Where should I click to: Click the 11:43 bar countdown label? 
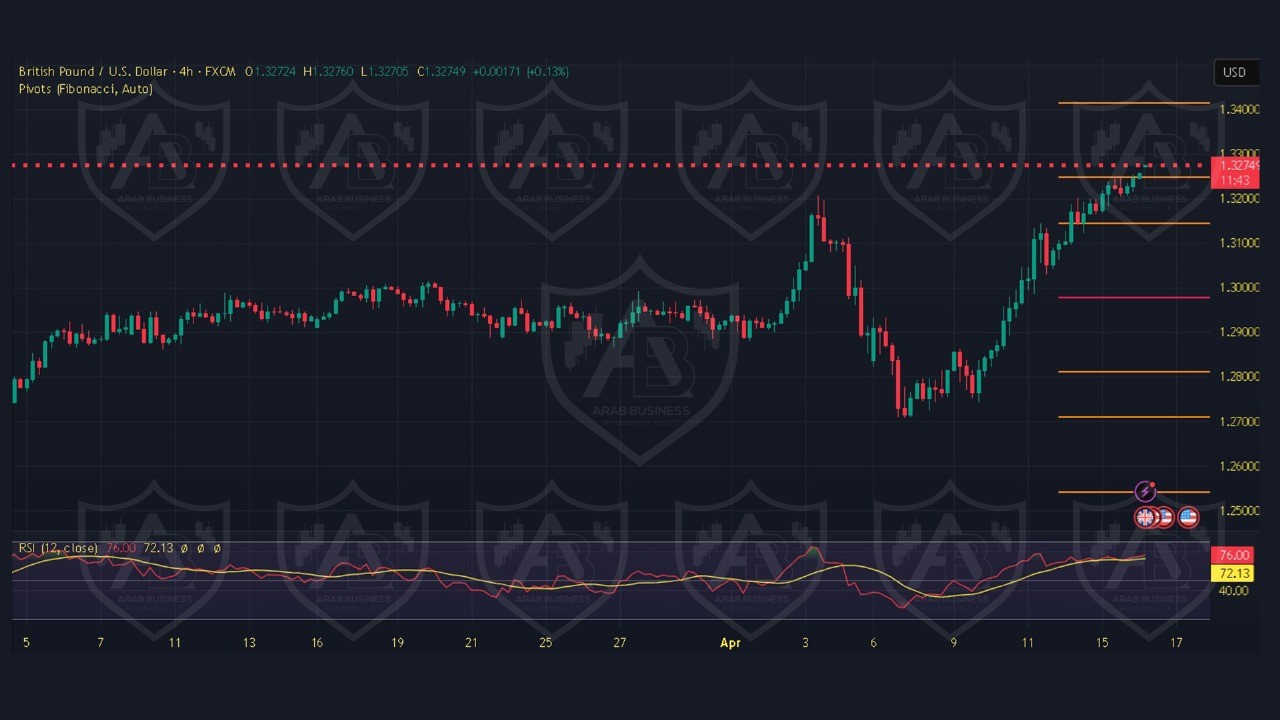(1235, 180)
